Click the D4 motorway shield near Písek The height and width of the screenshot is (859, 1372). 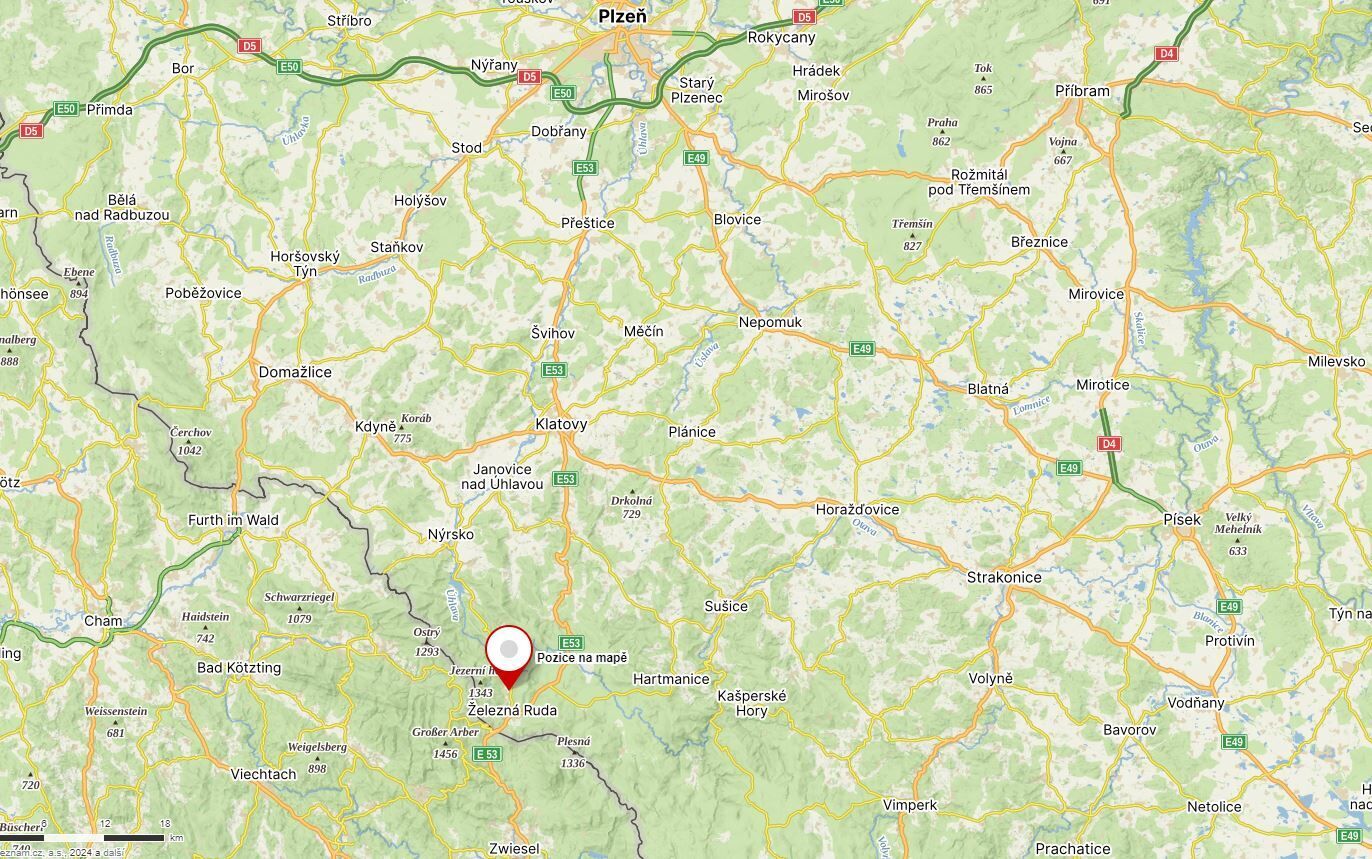(x=1108, y=443)
